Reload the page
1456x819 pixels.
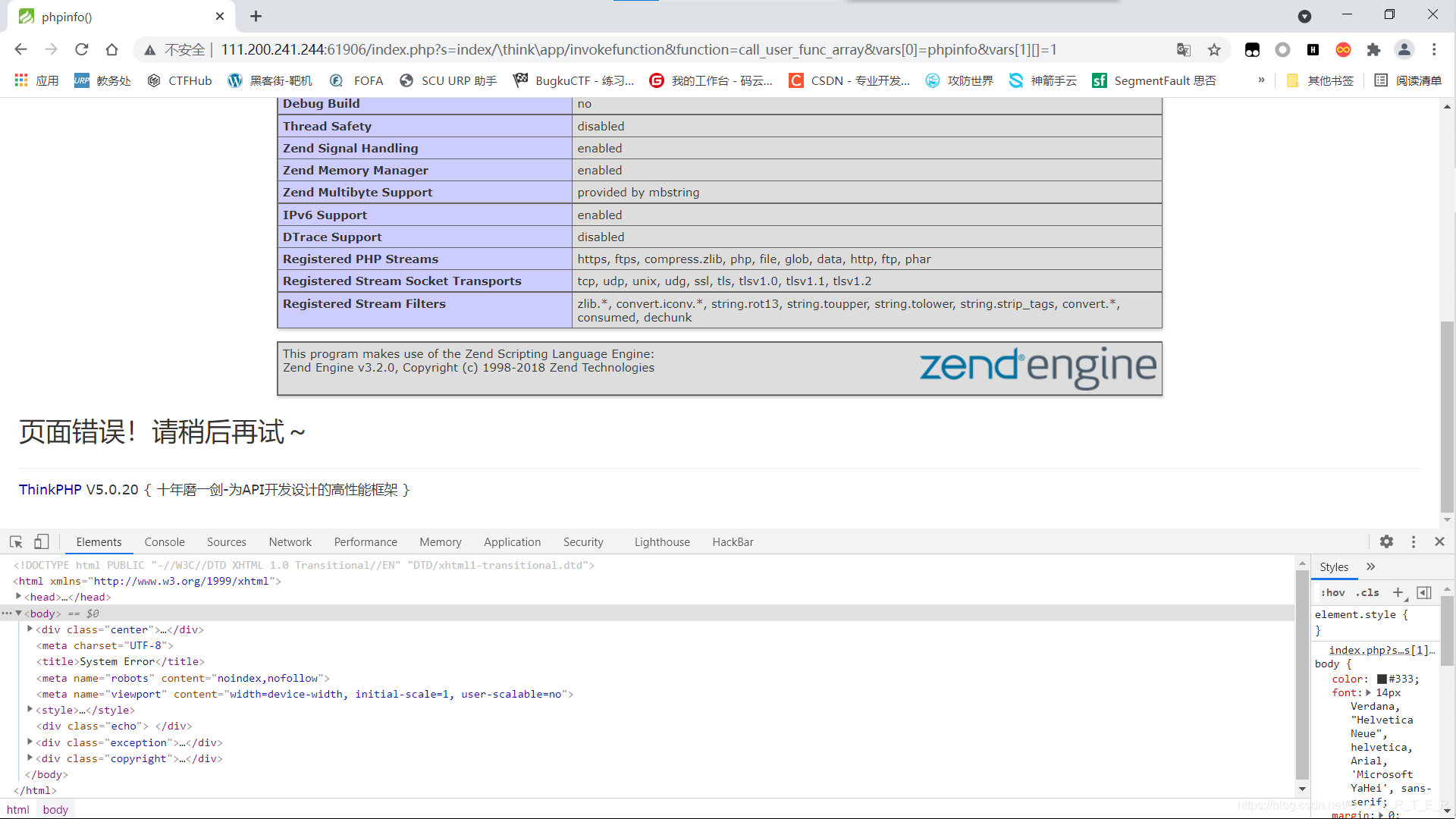82,50
